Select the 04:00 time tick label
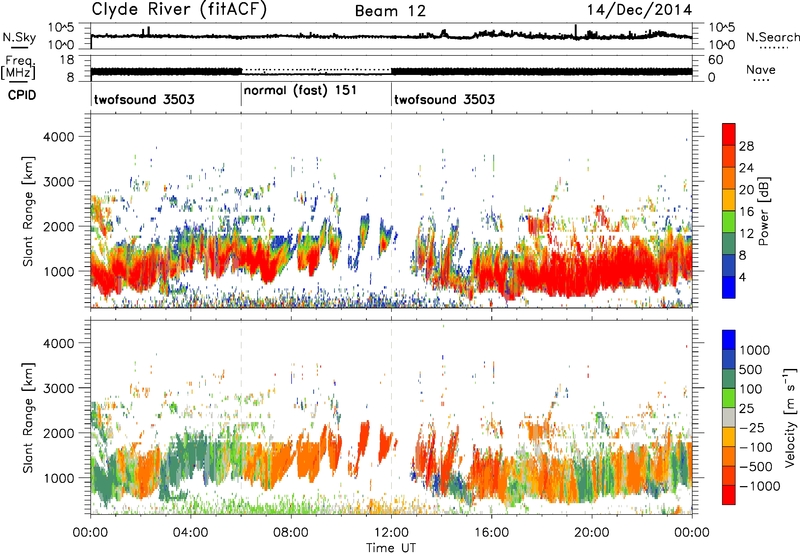The width and height of the screenshot is (800, 554). click(190, 533)
